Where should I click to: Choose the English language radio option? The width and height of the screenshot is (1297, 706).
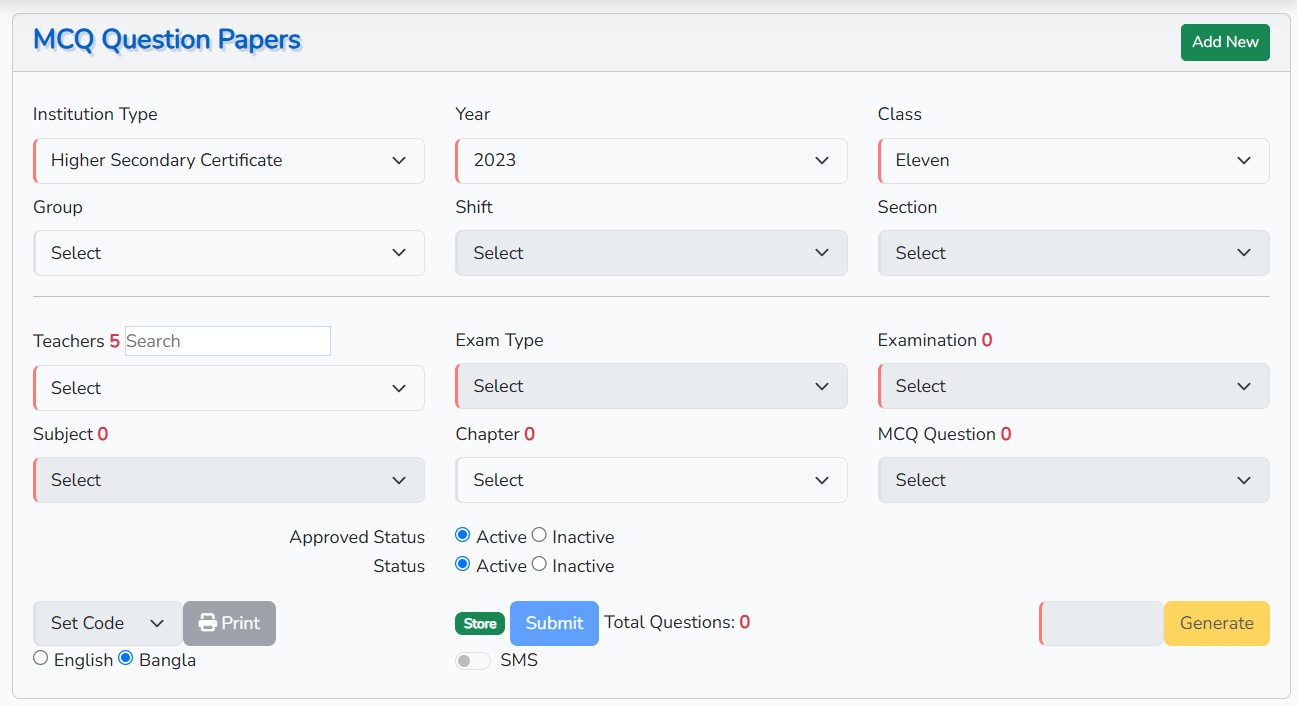tap(41, 658)
